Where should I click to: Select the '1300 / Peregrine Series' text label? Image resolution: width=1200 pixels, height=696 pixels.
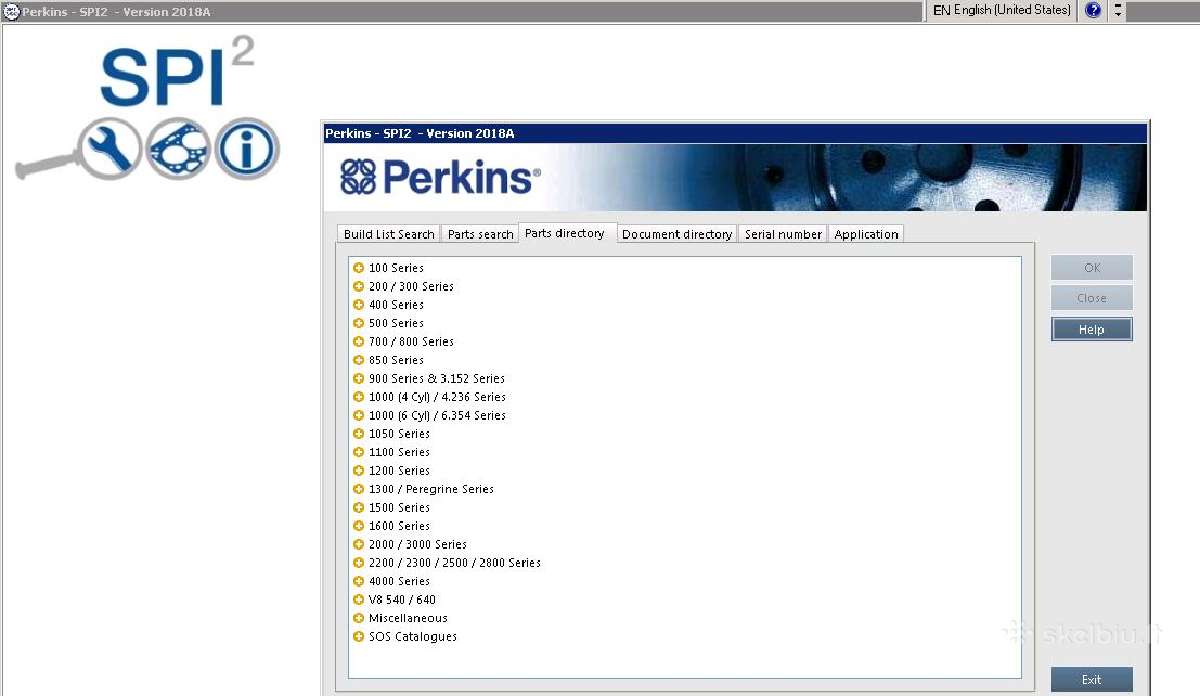click(x=431, y=489)
